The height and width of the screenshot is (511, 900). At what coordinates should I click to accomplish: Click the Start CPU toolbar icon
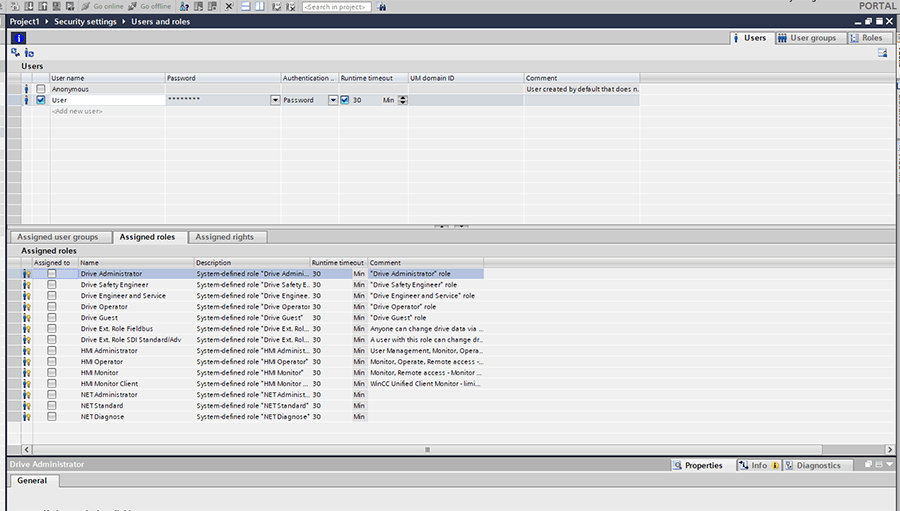coord(199,6)
